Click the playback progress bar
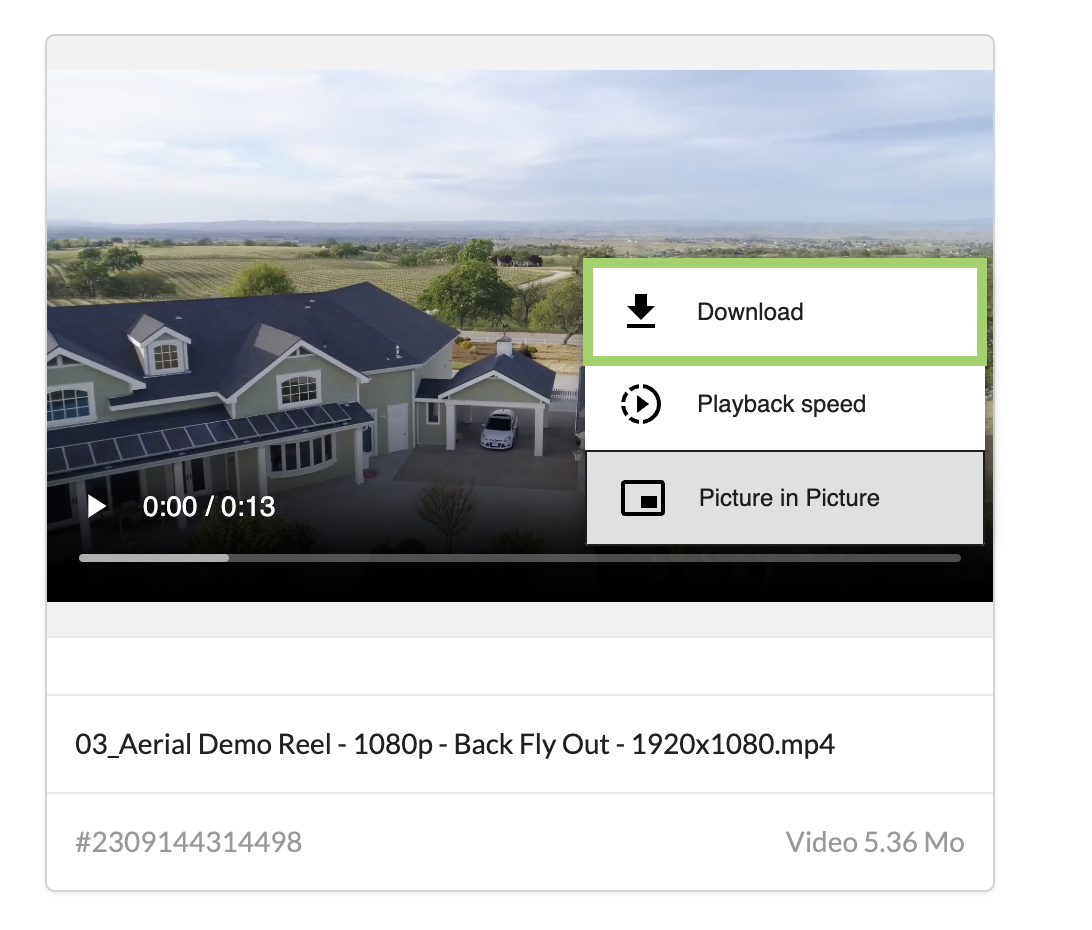Viewport: 1092px width, 930px height. coord(520,558)
